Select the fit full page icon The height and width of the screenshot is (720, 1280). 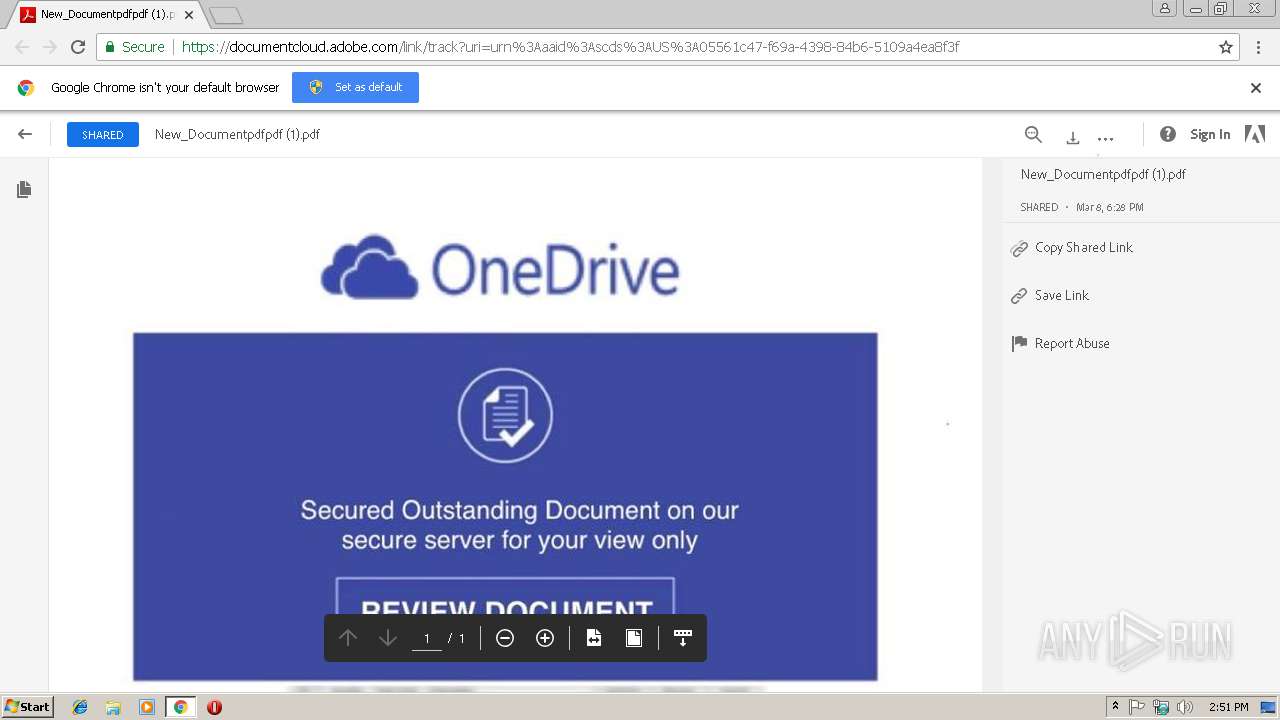(x=634, y=638)
